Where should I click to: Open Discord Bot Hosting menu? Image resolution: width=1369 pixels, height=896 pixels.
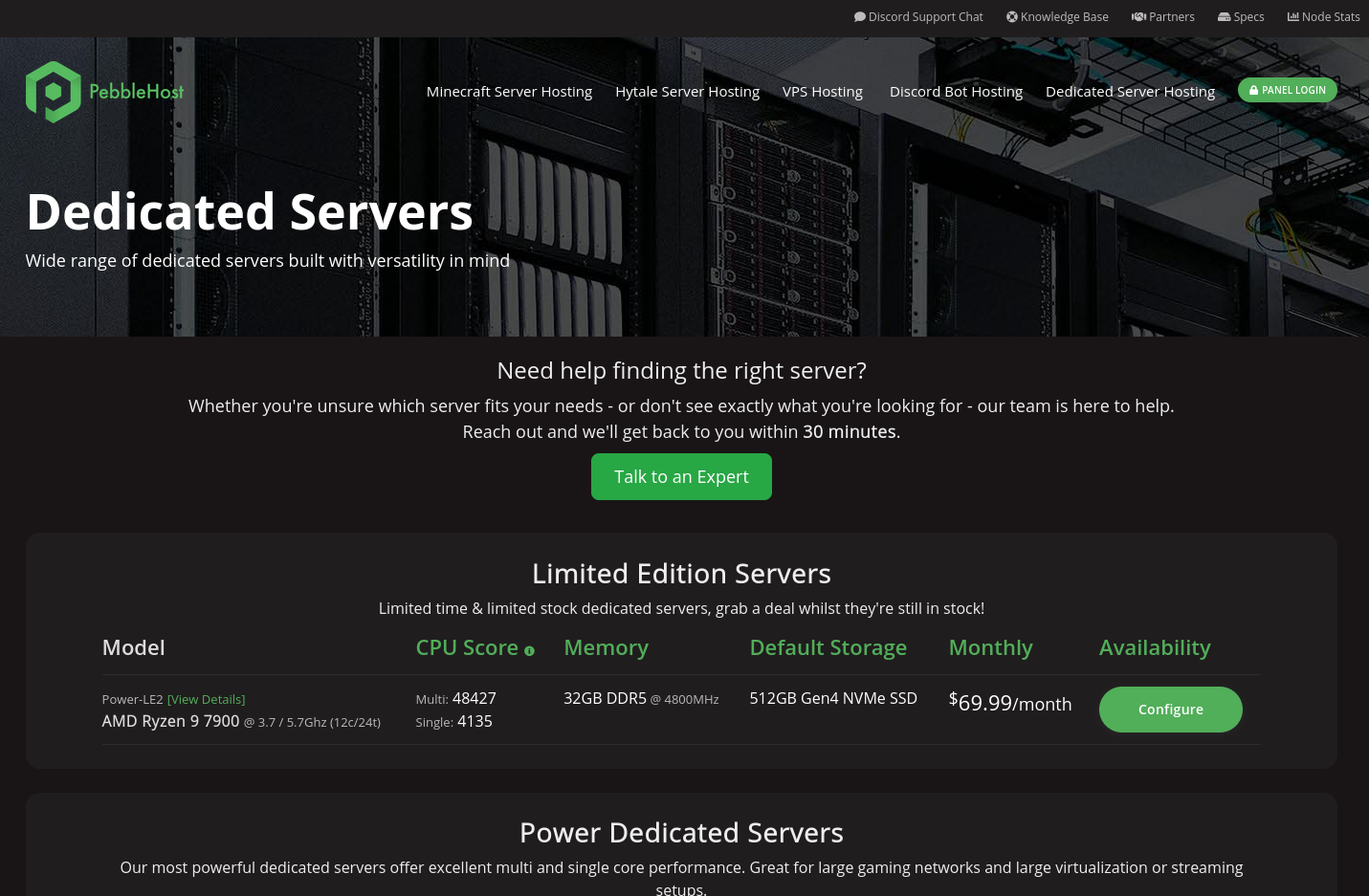pos(956,92)
